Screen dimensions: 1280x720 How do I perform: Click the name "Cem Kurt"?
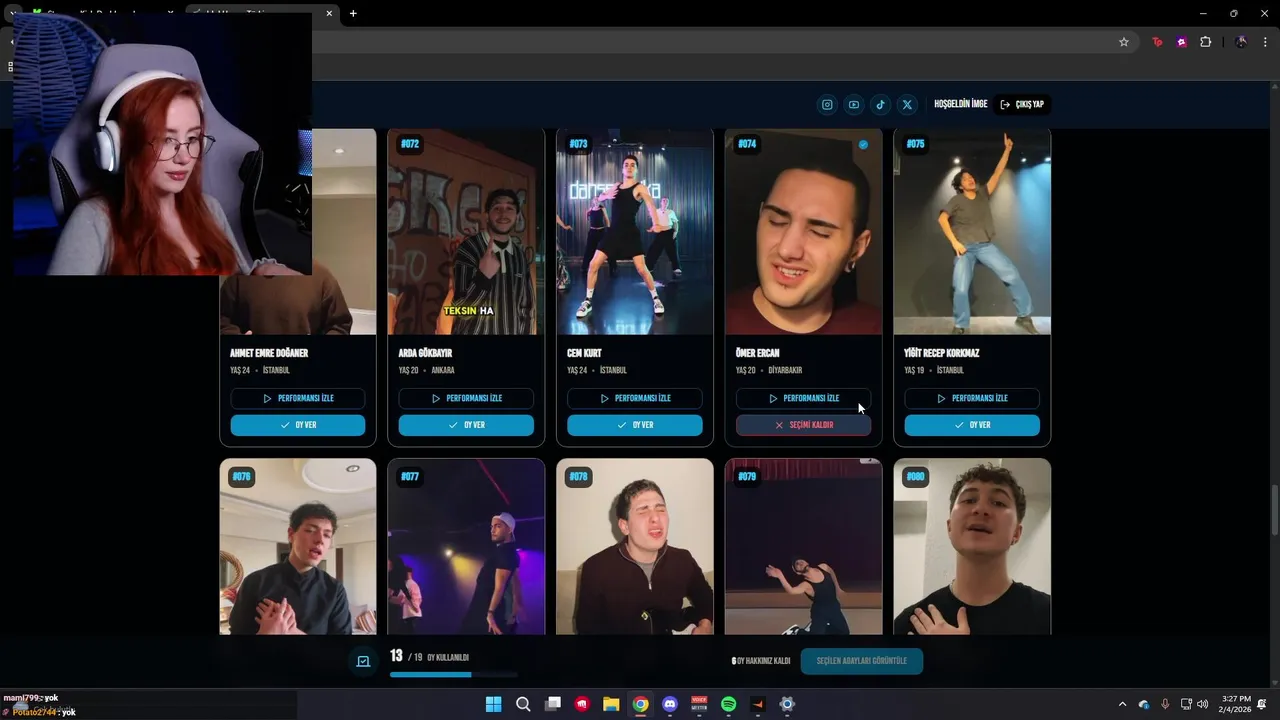(x=584, y=353)
